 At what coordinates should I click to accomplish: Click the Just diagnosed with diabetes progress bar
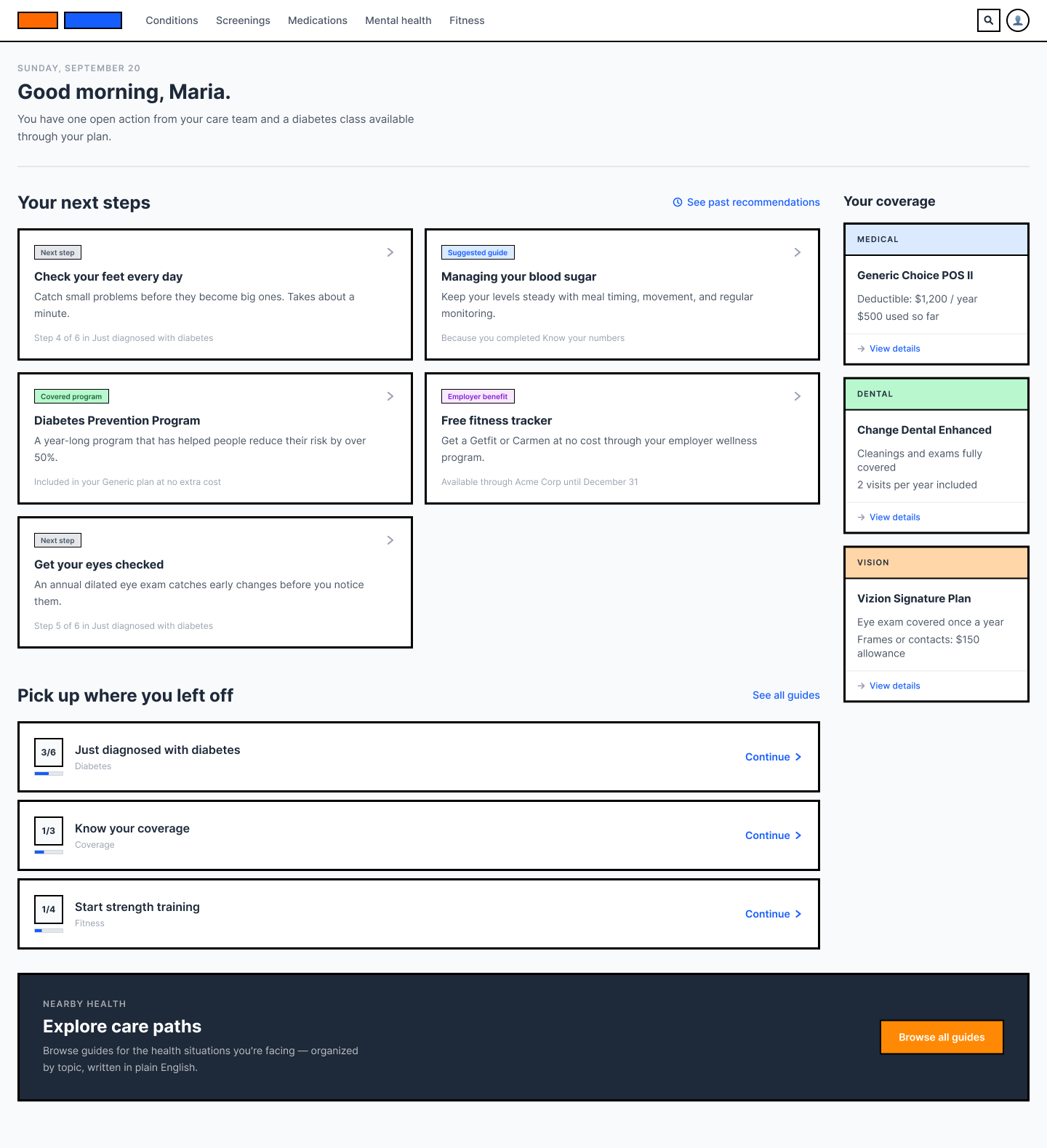tap(49, 774)
